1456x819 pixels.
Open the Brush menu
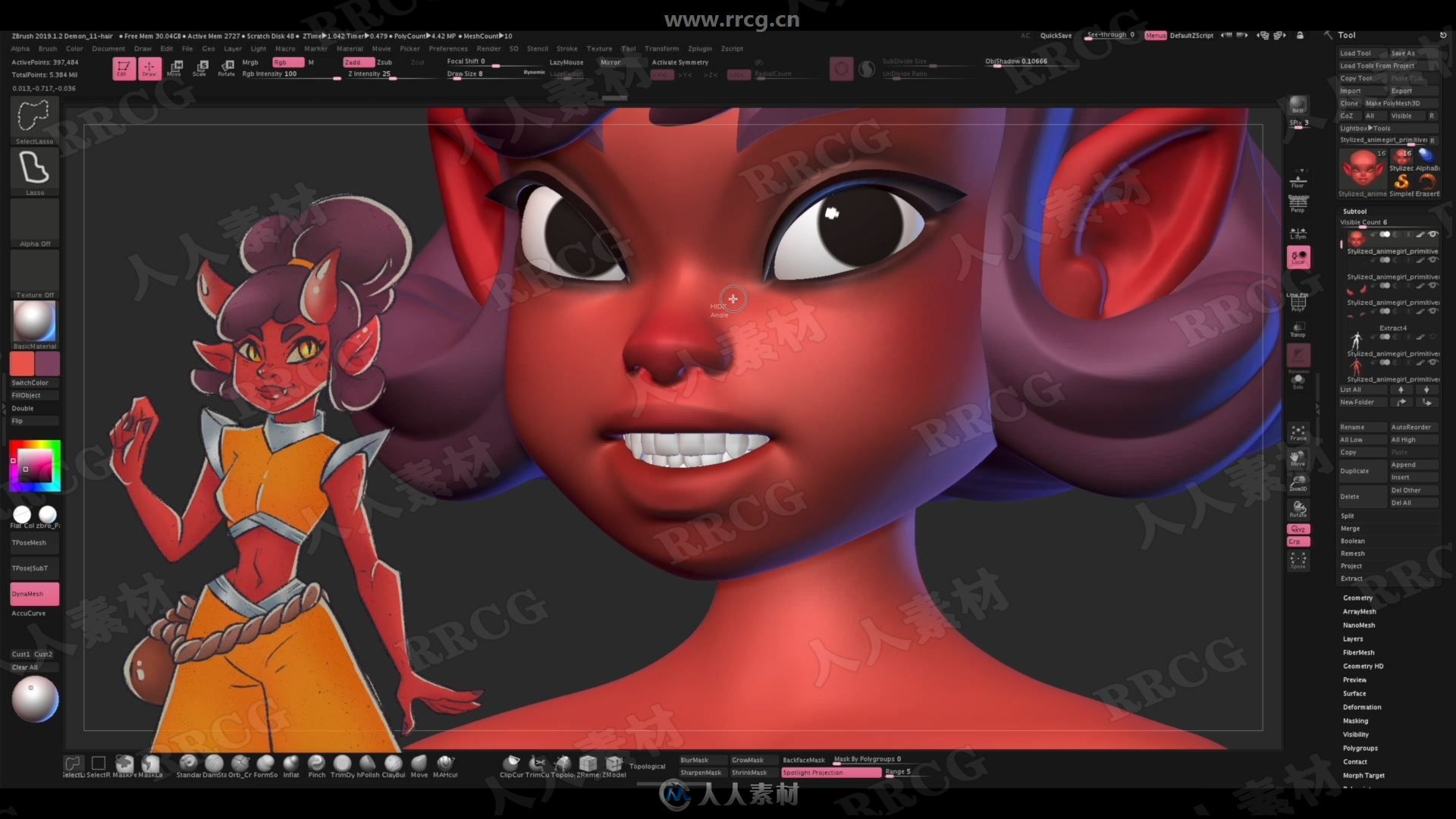pos(48,49)
